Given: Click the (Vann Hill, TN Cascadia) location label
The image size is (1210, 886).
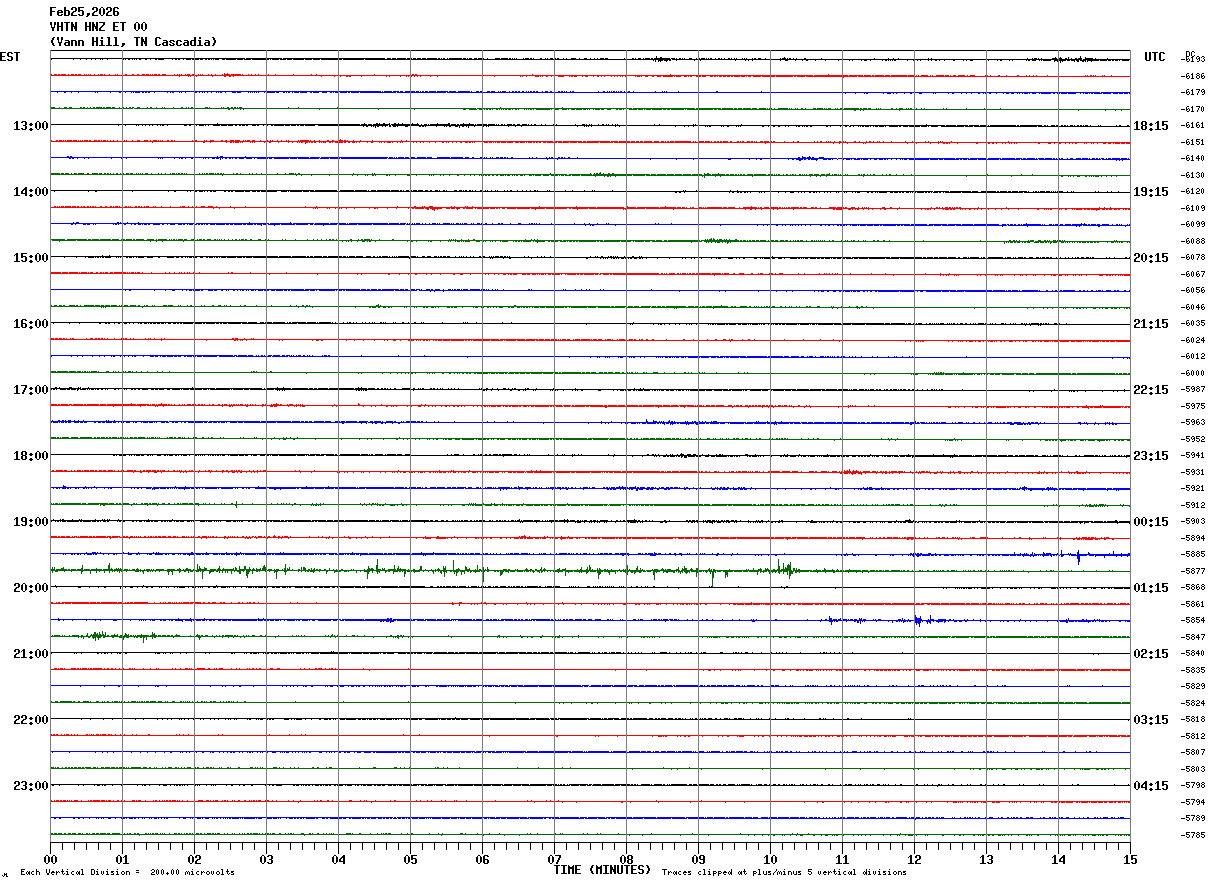Looking at the screenshot, I should [x=133, y=42].
